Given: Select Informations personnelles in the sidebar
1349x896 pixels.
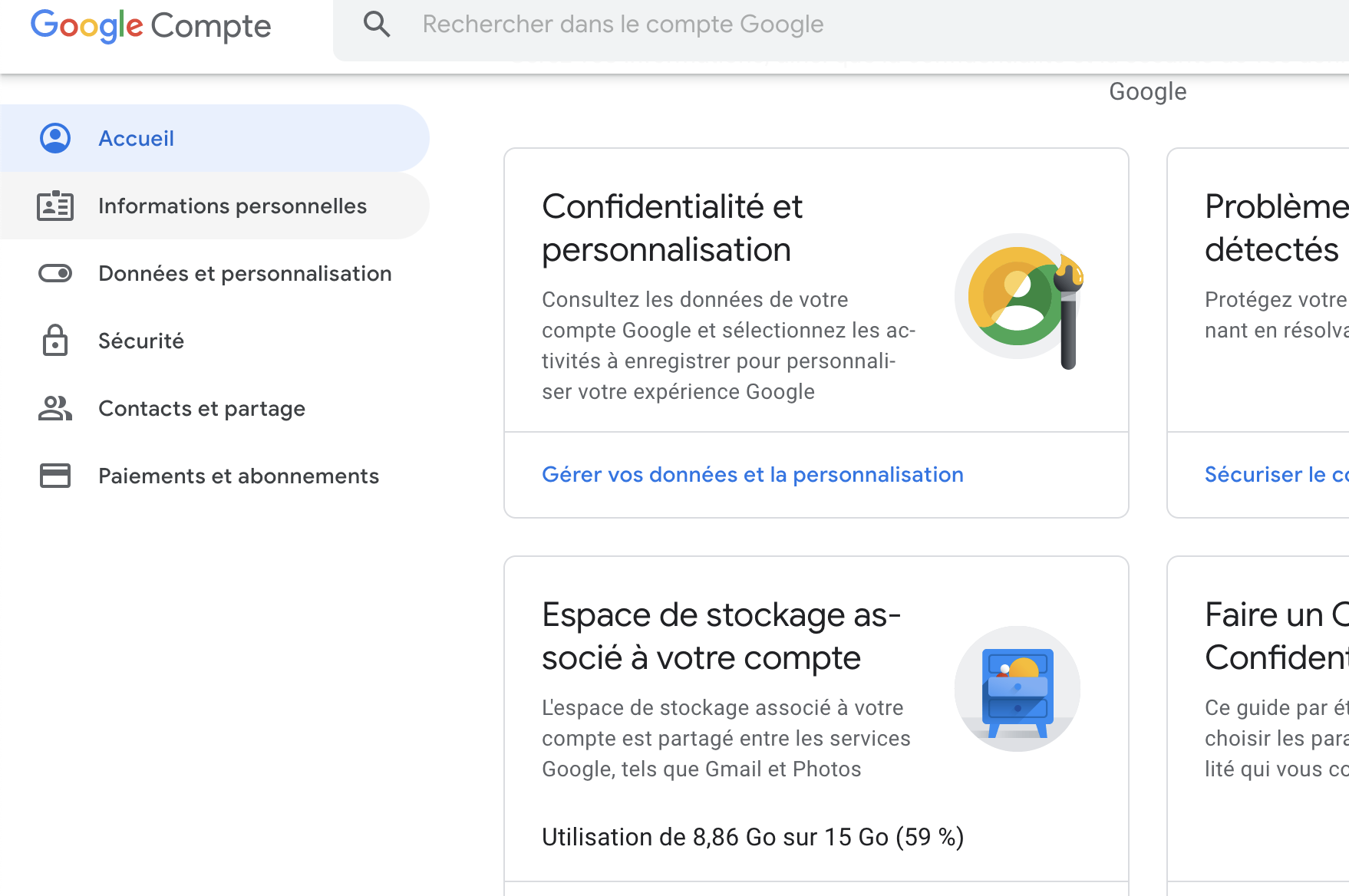Looking at the screenshot, I should point(232,206).
